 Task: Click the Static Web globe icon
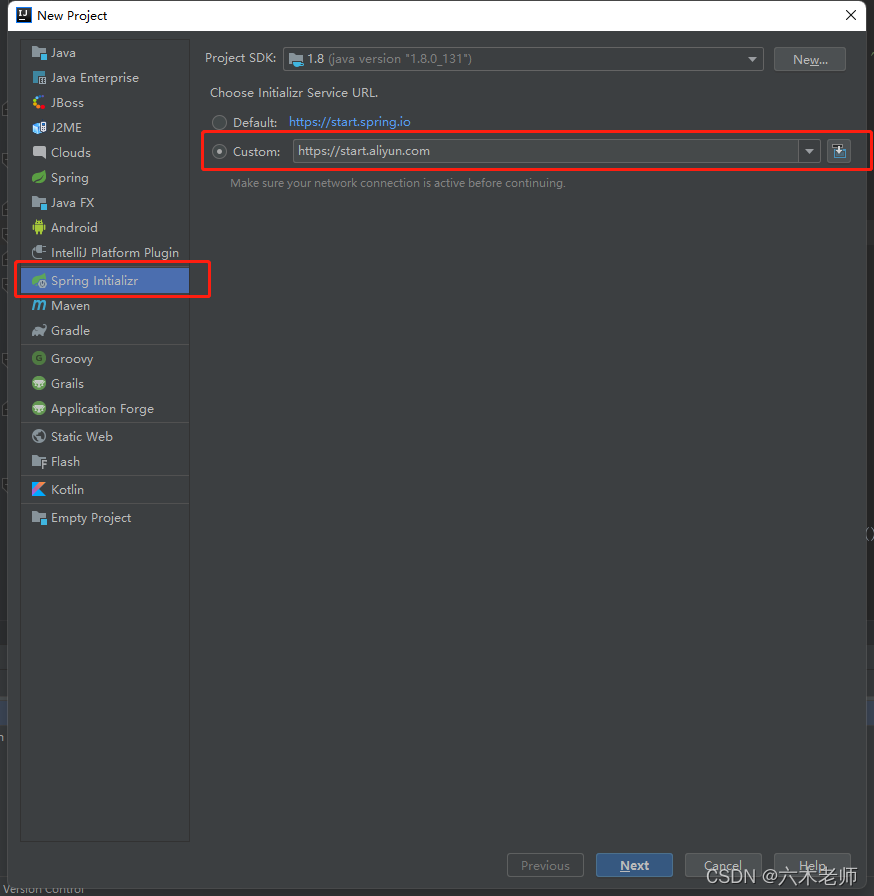39,437
